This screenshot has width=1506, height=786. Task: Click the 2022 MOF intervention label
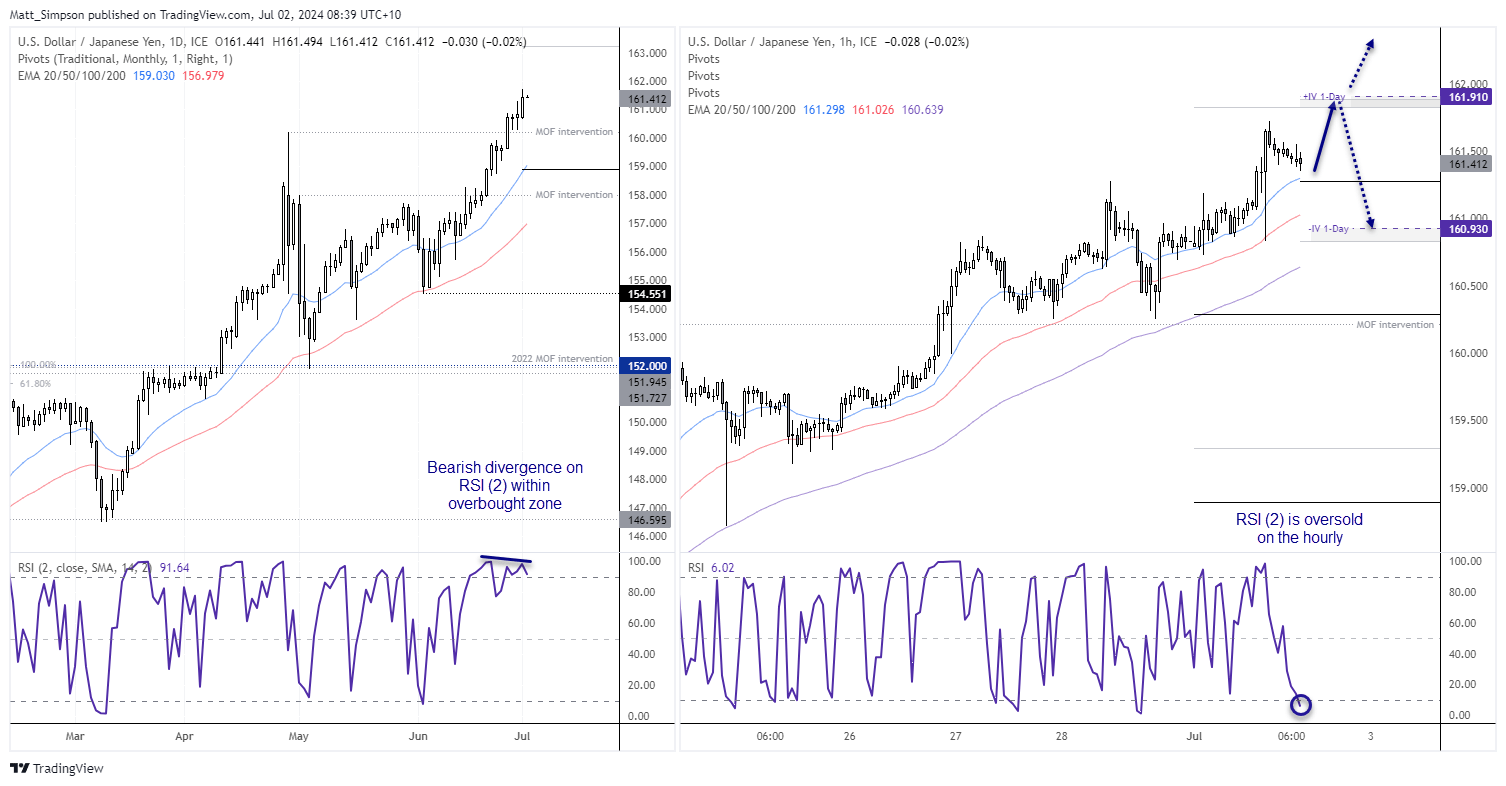pyautogui.click(x=561, y=358)
